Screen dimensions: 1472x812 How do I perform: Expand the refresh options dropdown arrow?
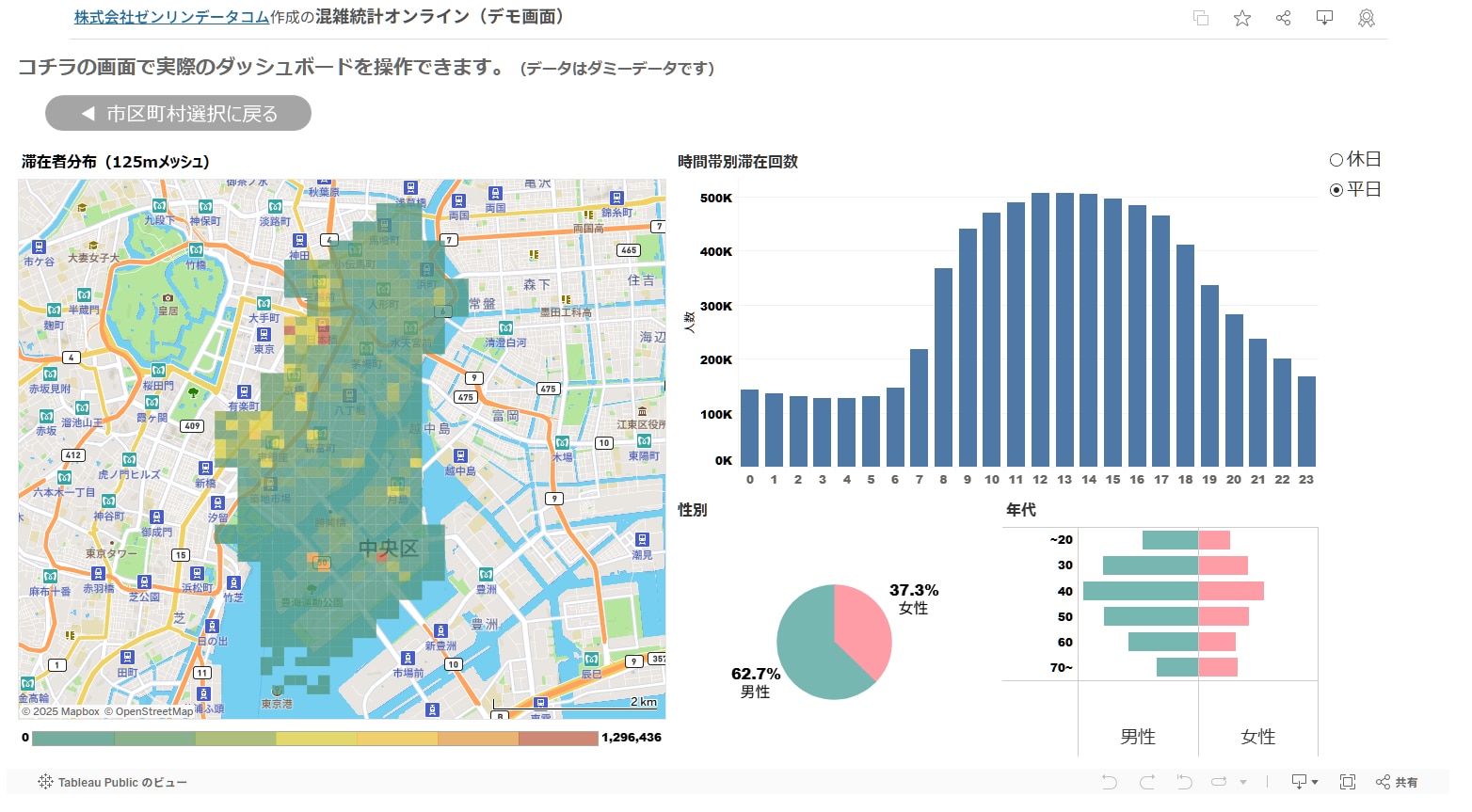[1243, 782]
